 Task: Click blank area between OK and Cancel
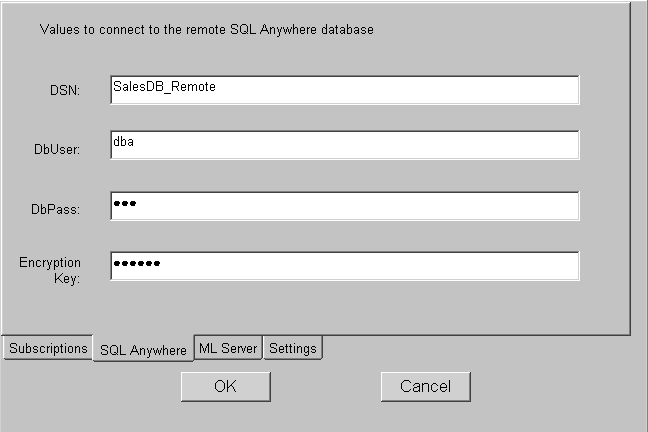pyautogui.click(x=325, y=386)
